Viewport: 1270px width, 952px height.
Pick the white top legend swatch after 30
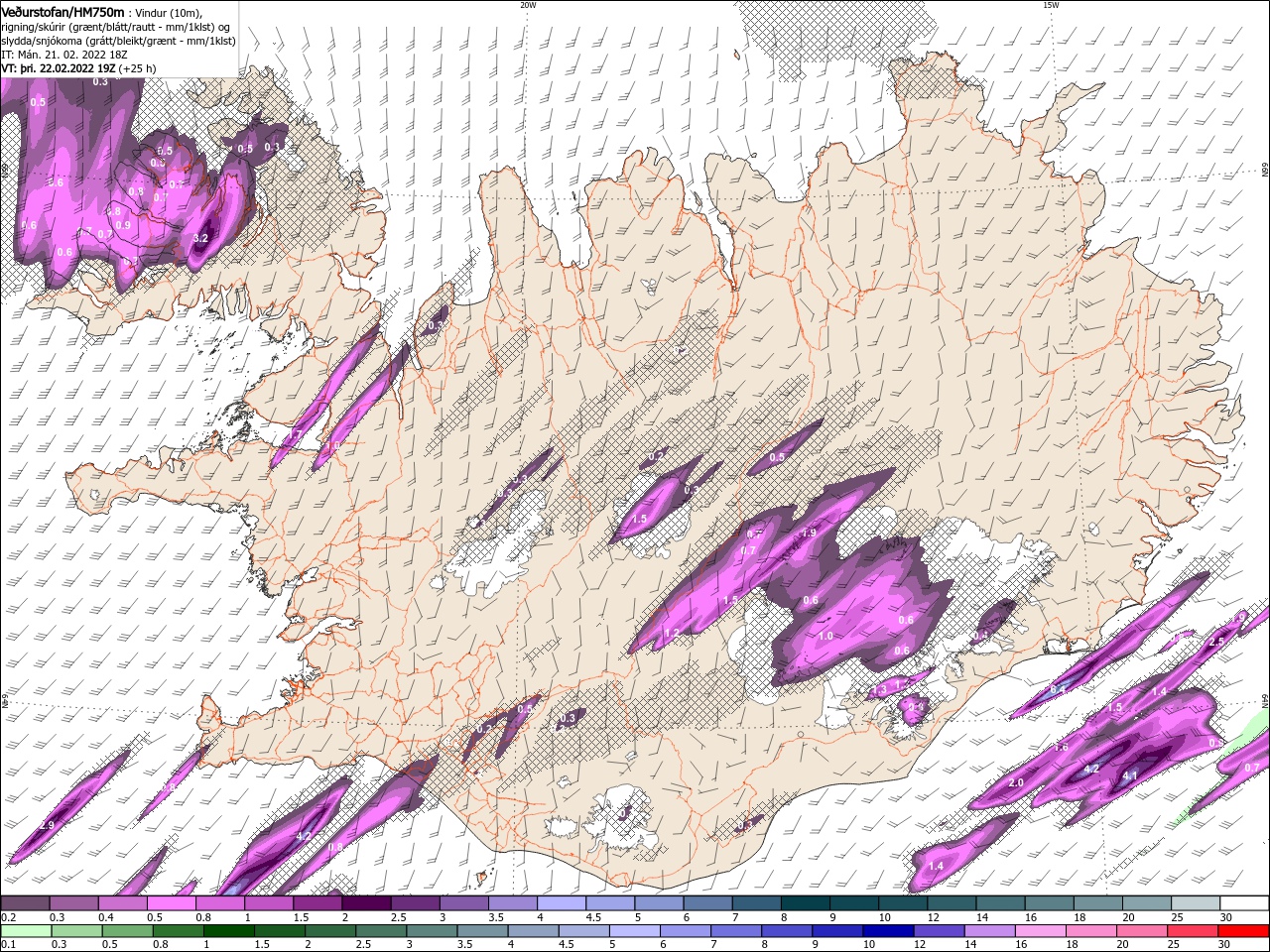[1245, 903]
